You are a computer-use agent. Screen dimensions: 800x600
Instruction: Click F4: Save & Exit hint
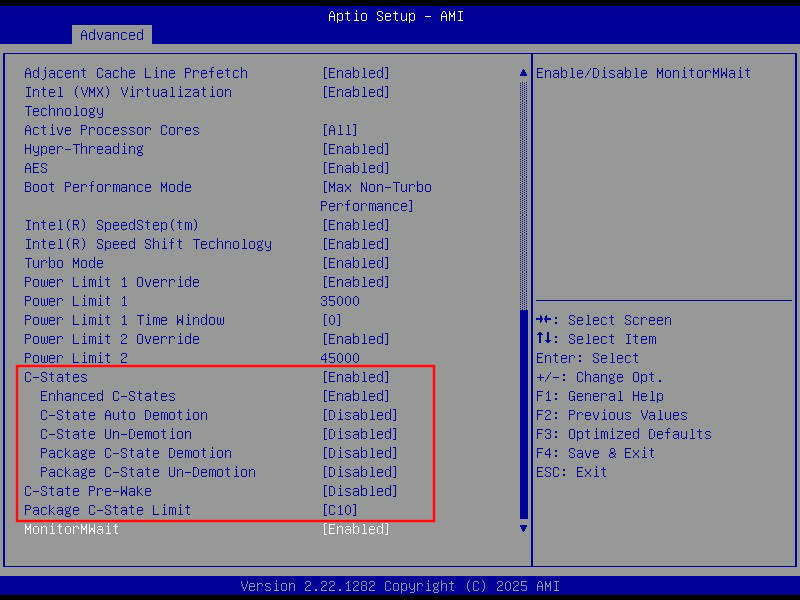click(595, 453)
